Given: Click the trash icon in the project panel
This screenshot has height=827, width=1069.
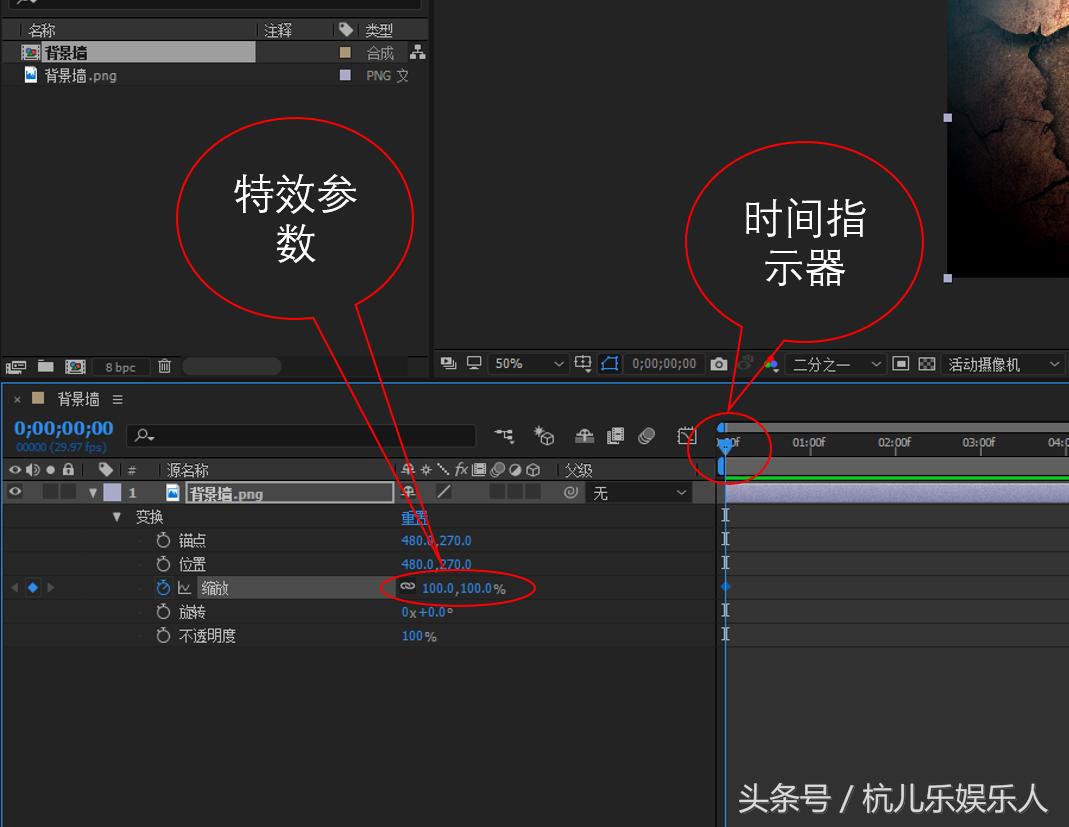Looking at the screenshot, I should click(165, 366).
